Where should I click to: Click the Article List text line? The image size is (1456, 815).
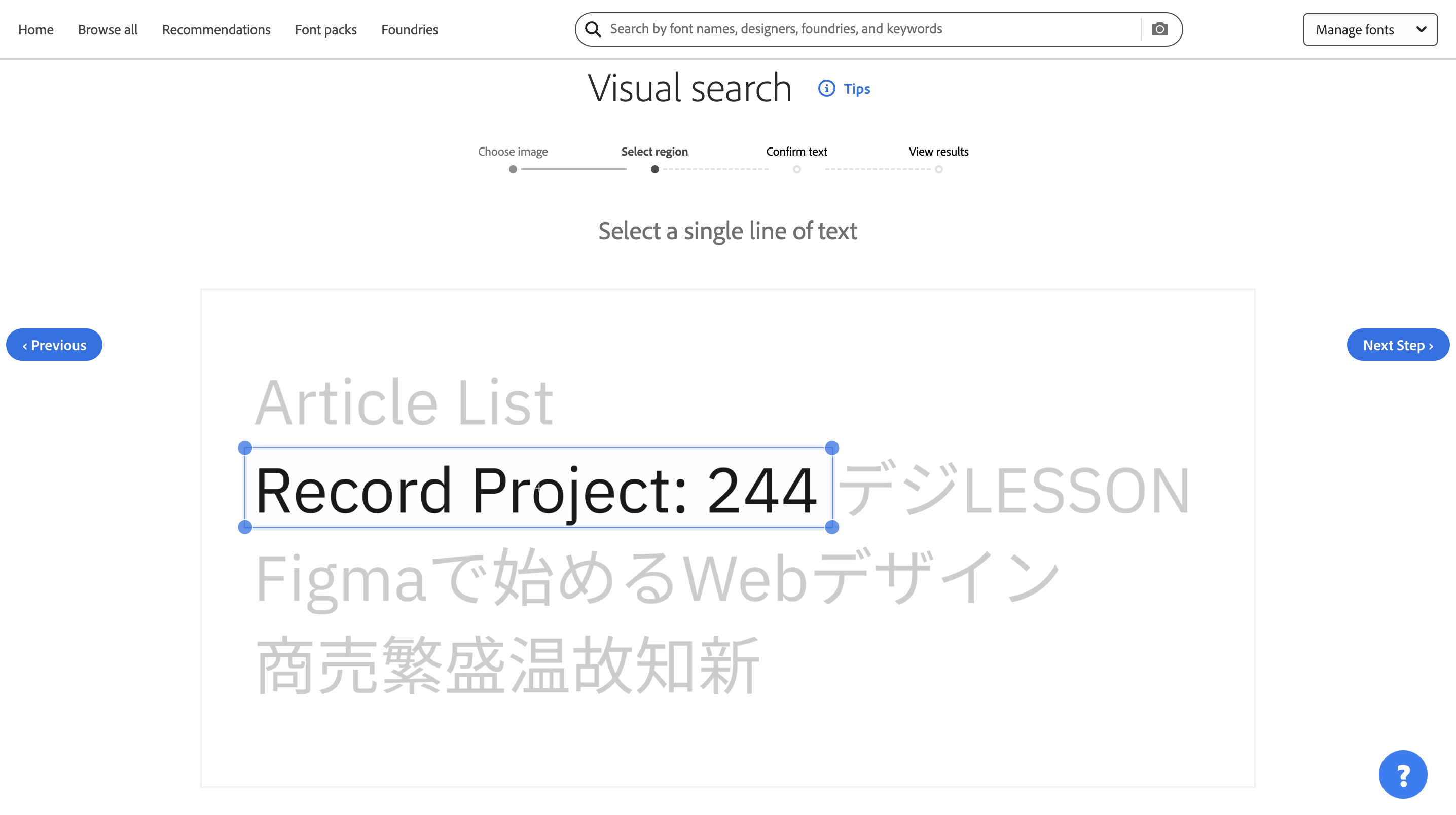pyautogui.click(x=404, y=402)
